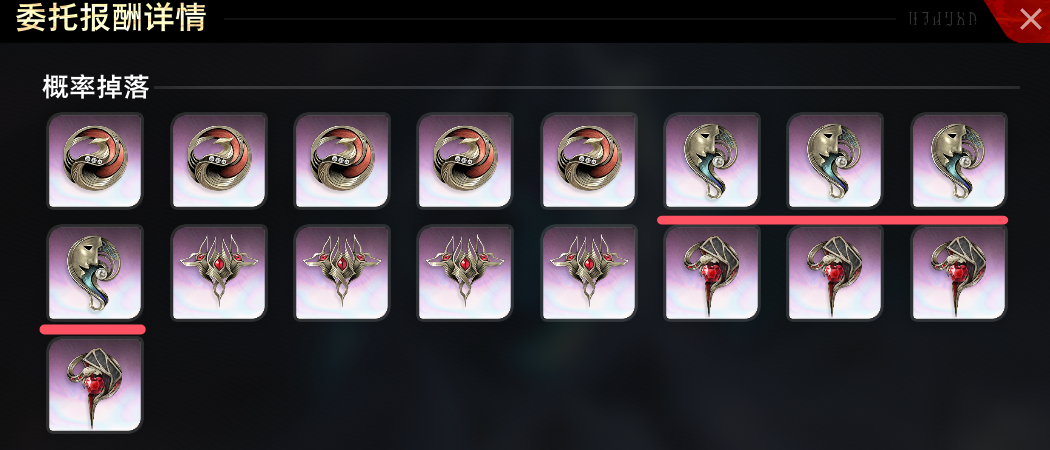Inspect first red gem bat-wing pin in second row
Viewport: 1050px width, 450px height.
coord(712,273)
